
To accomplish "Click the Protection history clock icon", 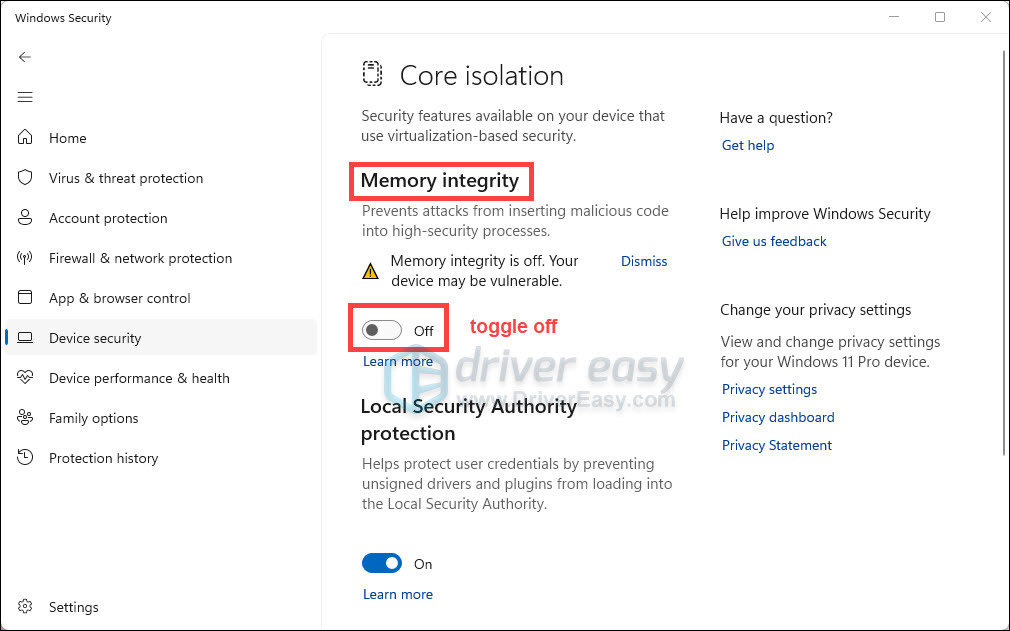I will (25, 457).
